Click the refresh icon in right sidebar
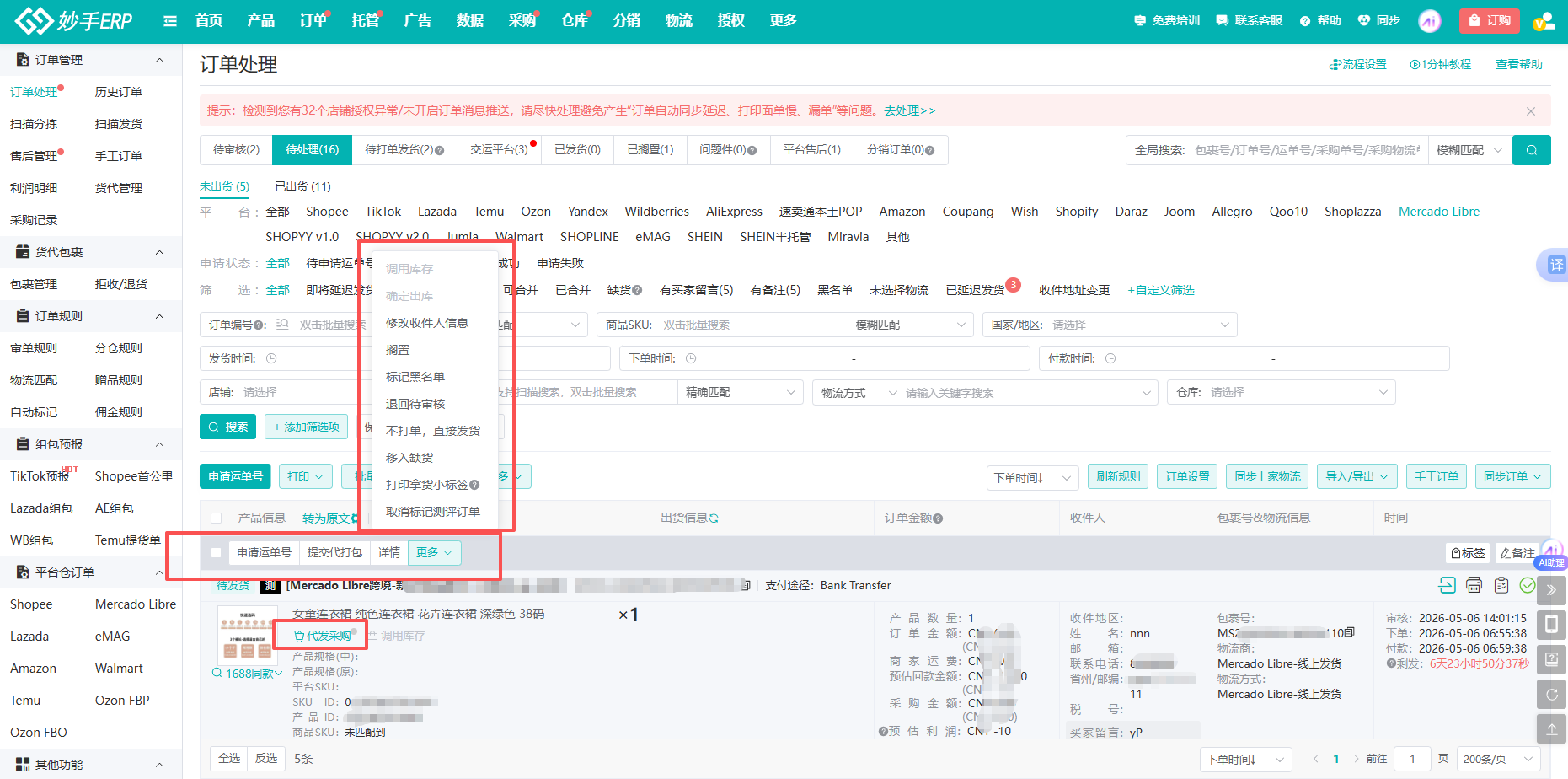Image resolution: width=1568 pixels, height=779 pixels. (1551, 695)
